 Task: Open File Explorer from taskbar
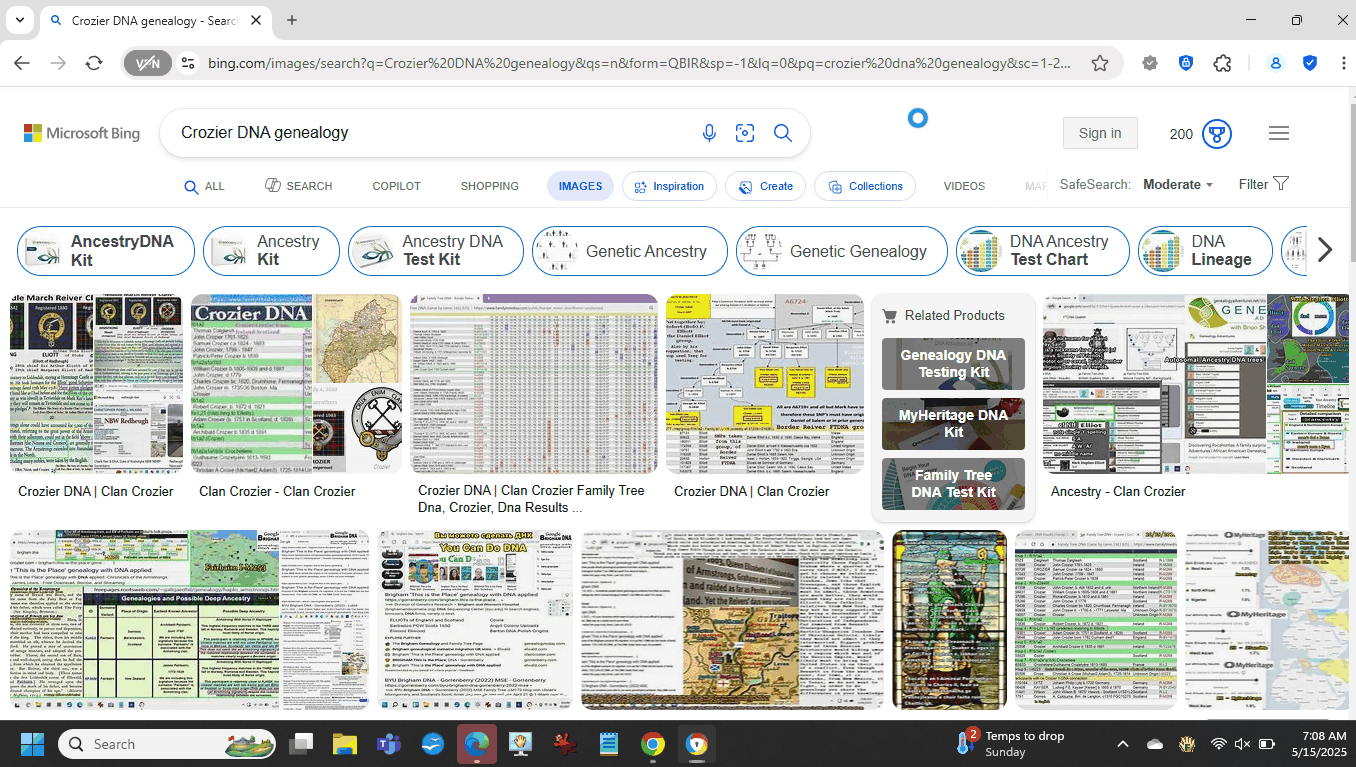(345, 744)
